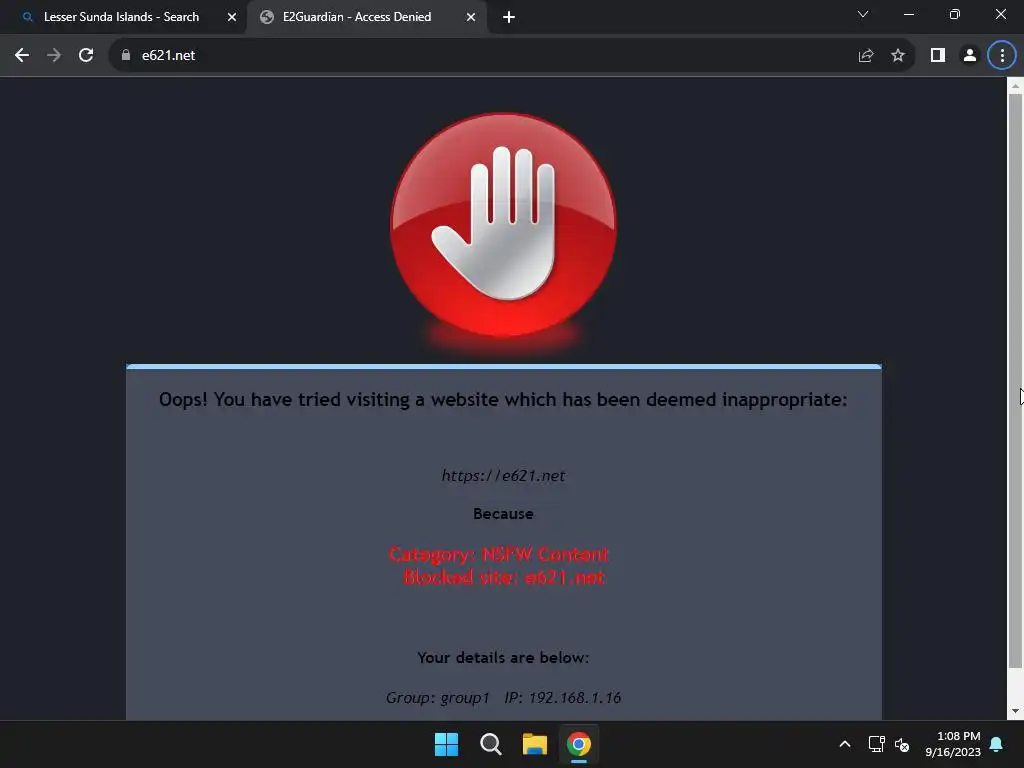Image resolution: width=1024 pixels, height=768 pixels.
Task: Click the scrollbar up arrow
Action: tap(1015, 86)
